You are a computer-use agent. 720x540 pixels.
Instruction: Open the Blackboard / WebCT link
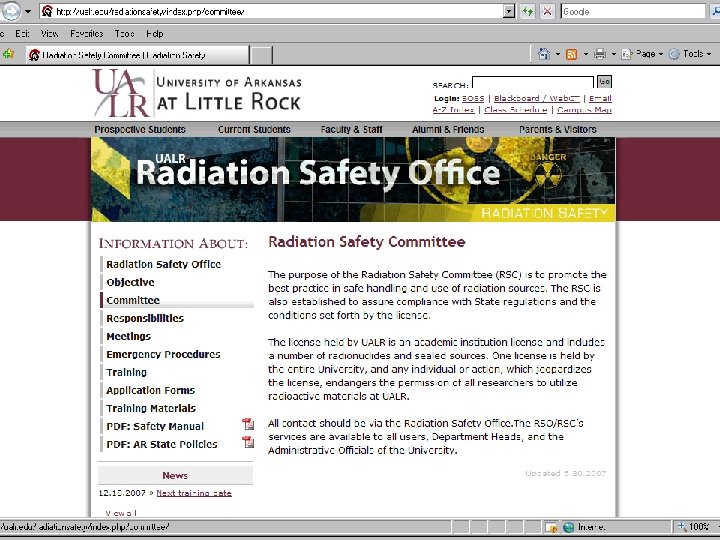537,98
